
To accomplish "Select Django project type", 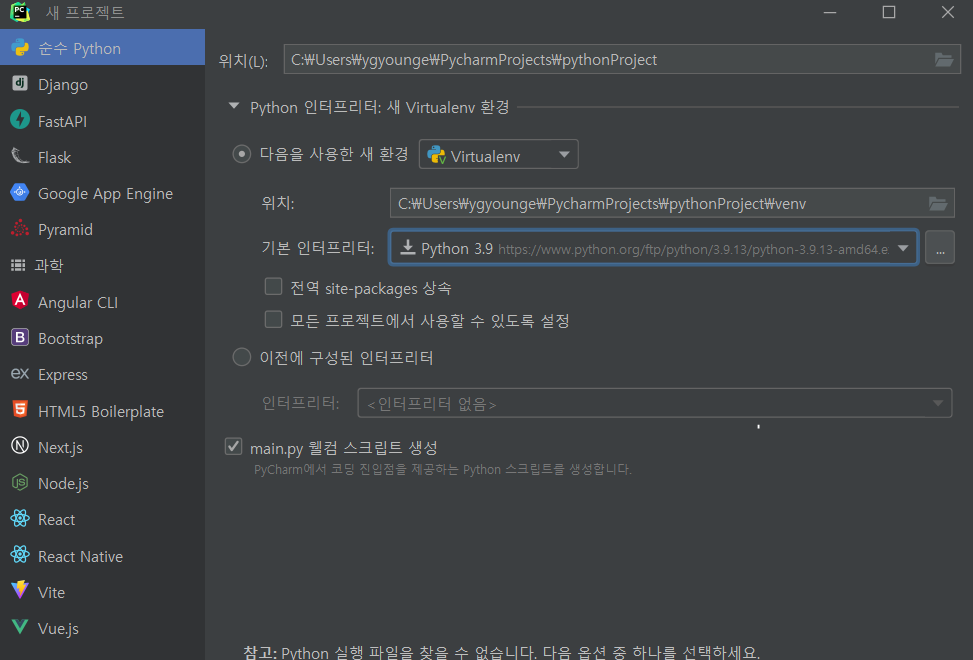I will (x=102, y=84).
